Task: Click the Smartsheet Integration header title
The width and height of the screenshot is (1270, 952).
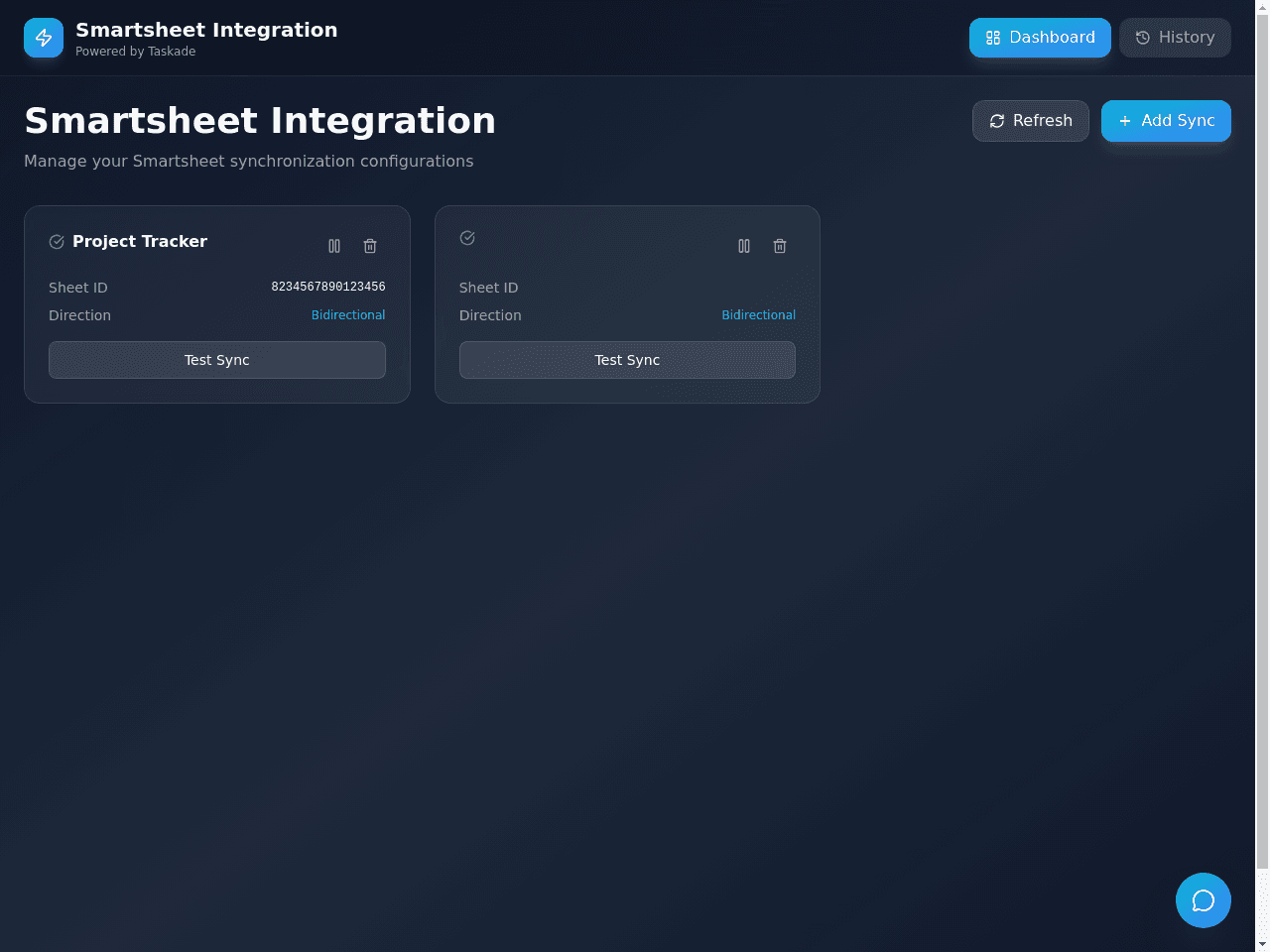Action: click(206, 30)
